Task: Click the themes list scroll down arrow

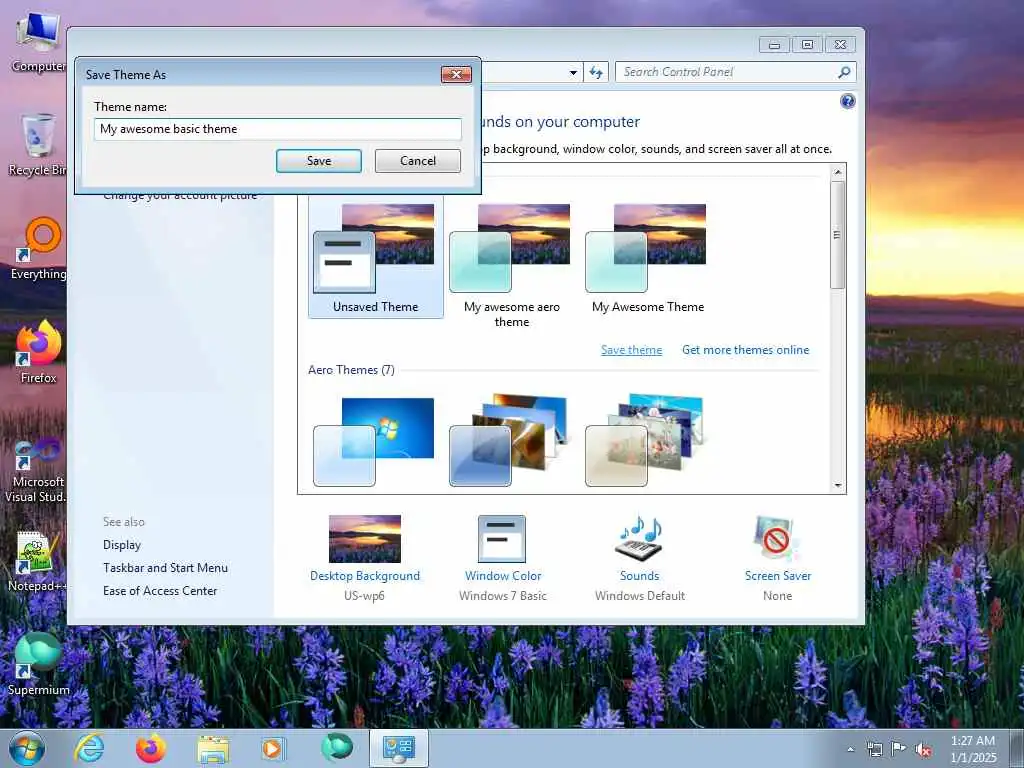Action: (838, 486)
